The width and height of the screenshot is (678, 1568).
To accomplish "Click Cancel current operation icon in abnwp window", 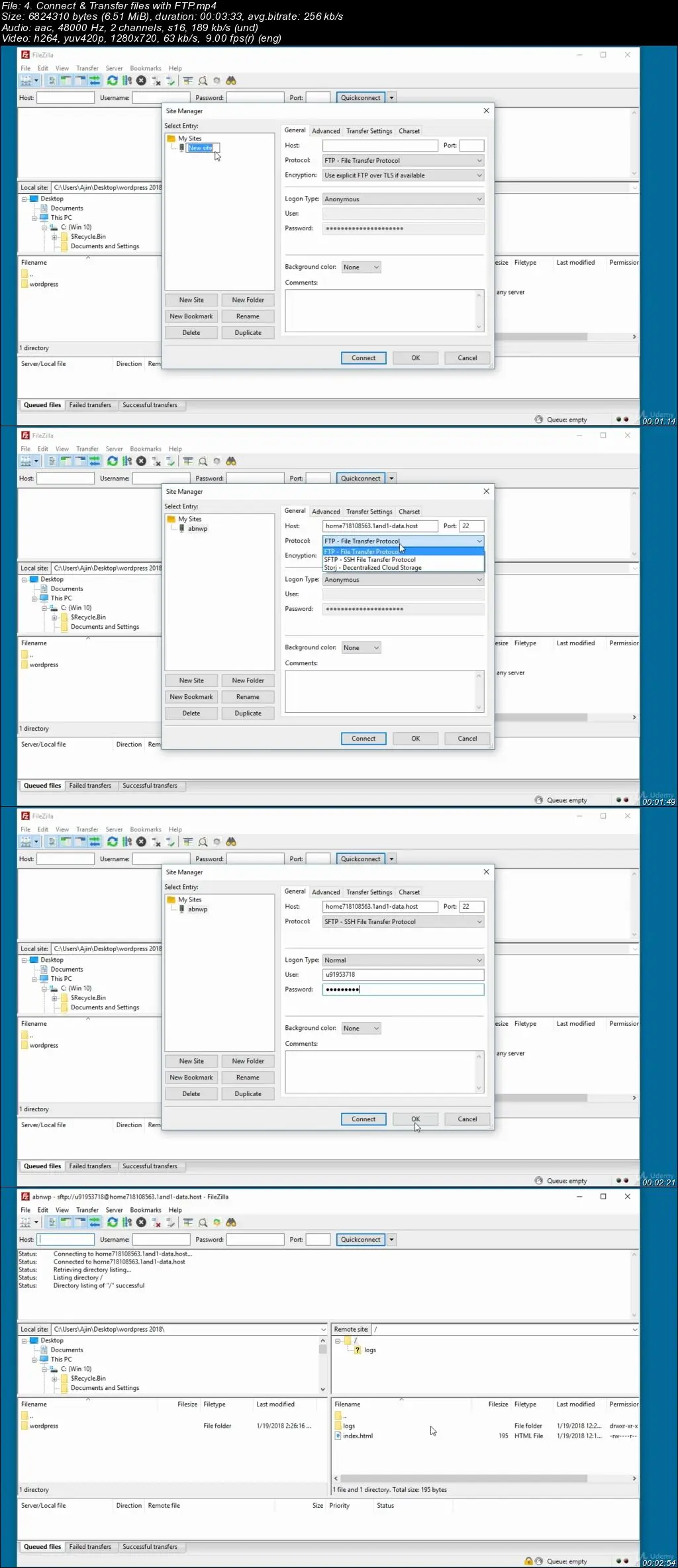I will pyautogui.click(x=141, y=1222).
